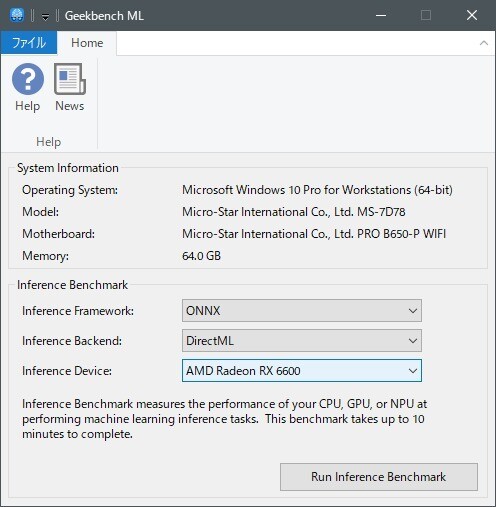Screen dimensions: 496x507
Task: Click the Help label under the question icon
Action: point(28,106)
